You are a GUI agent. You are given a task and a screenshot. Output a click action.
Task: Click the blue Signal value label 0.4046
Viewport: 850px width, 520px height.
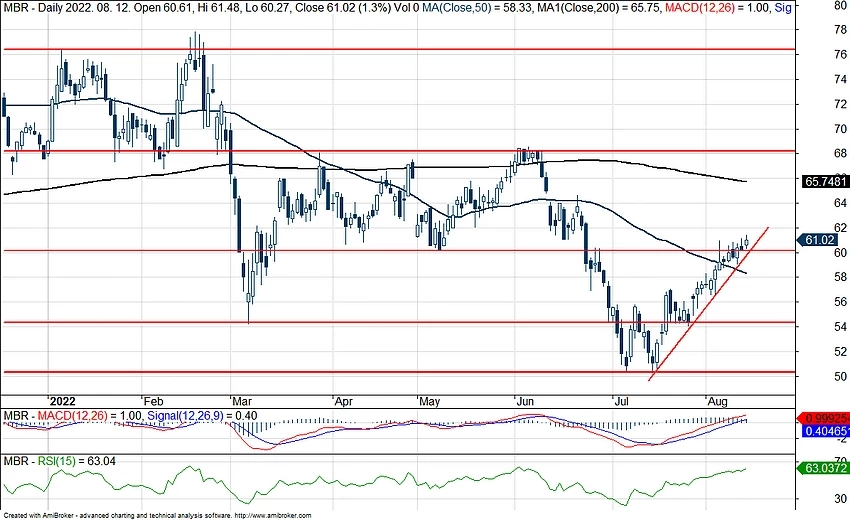824,431
